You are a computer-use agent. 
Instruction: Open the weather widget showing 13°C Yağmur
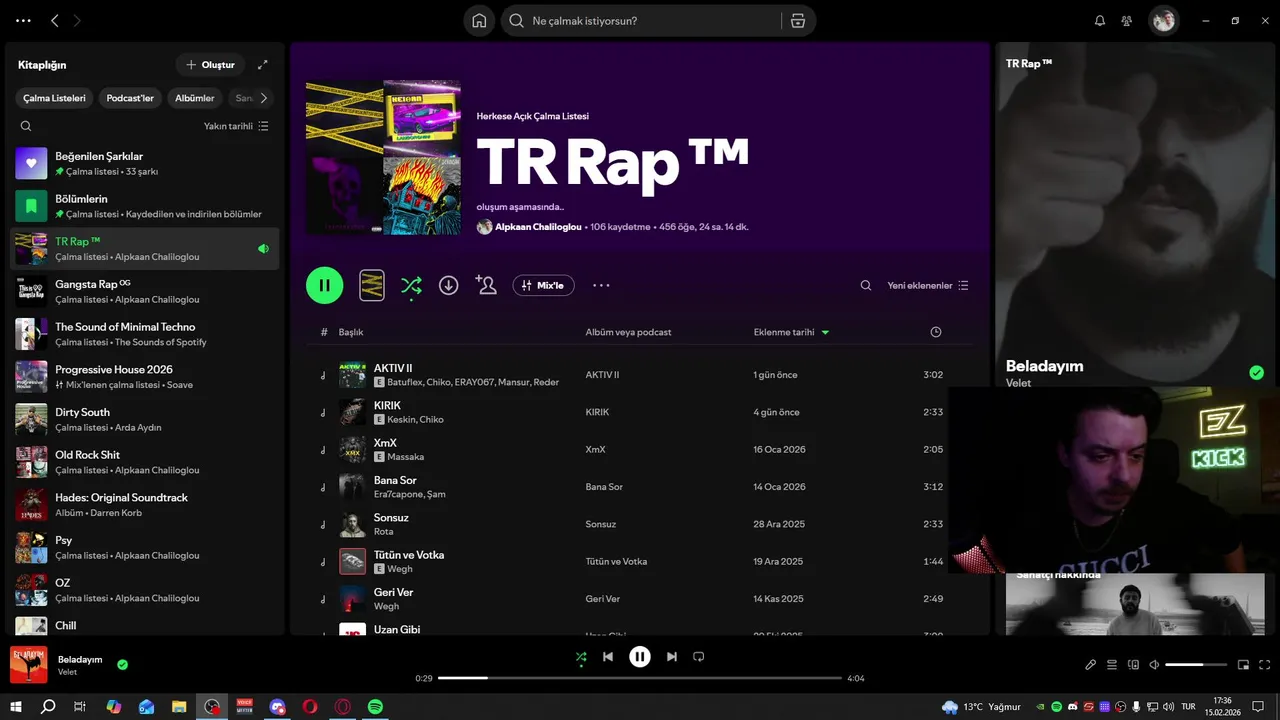click(x=981, y=707)
